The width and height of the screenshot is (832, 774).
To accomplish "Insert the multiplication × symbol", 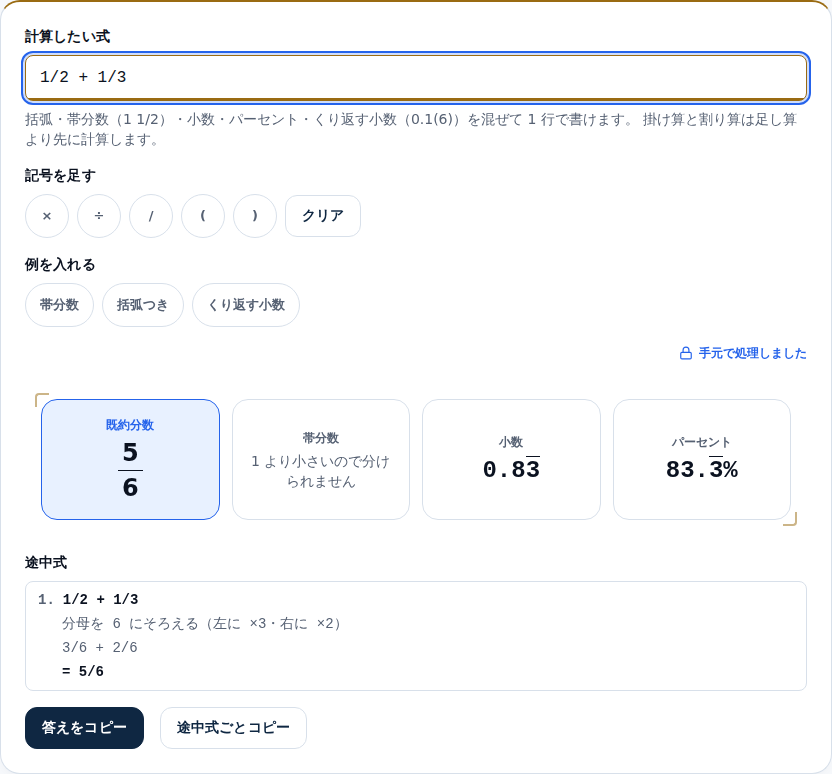I will pos(47,216).
